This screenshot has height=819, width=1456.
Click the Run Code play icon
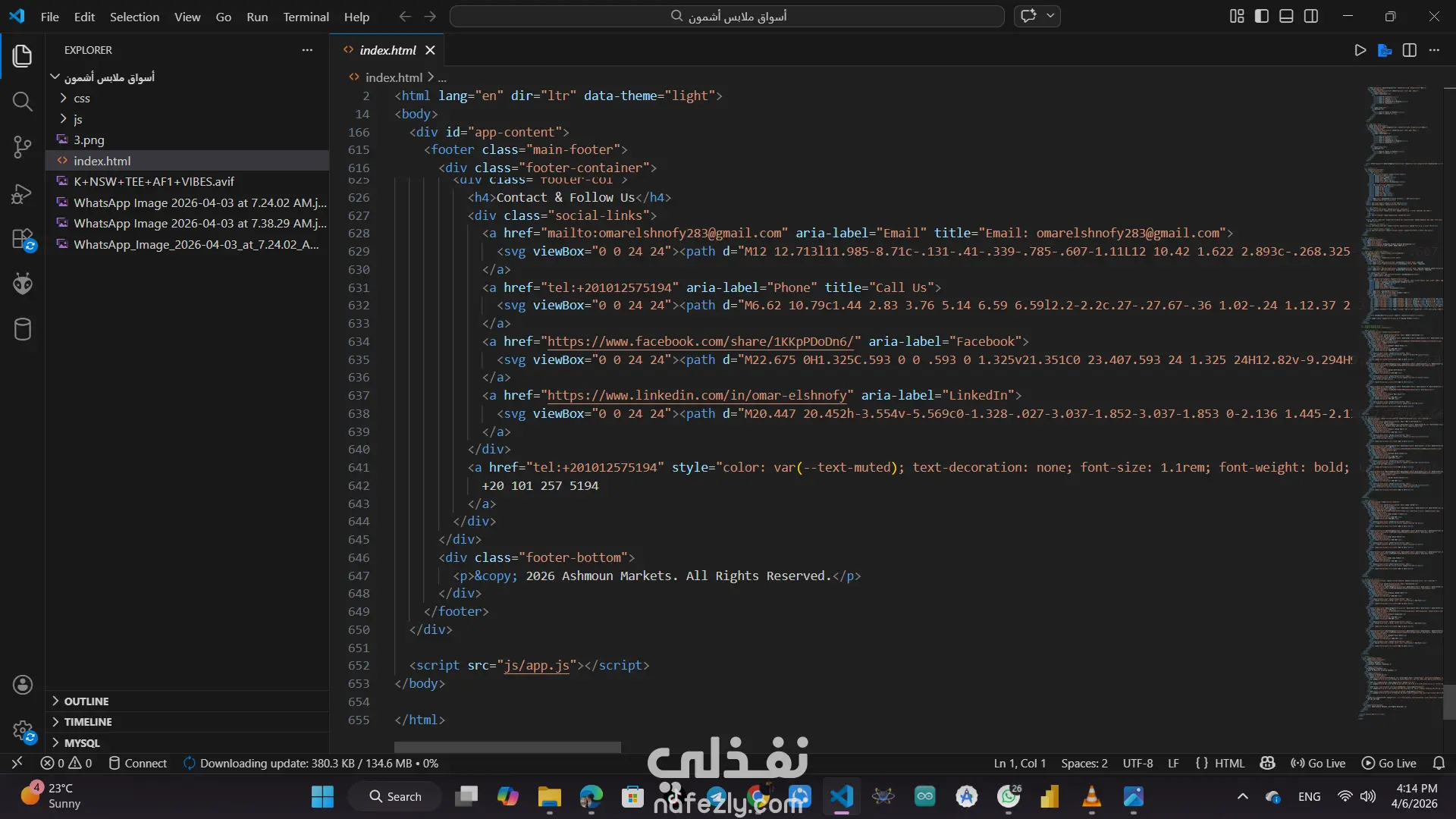pyautogui.click(x=1360, y=50)
